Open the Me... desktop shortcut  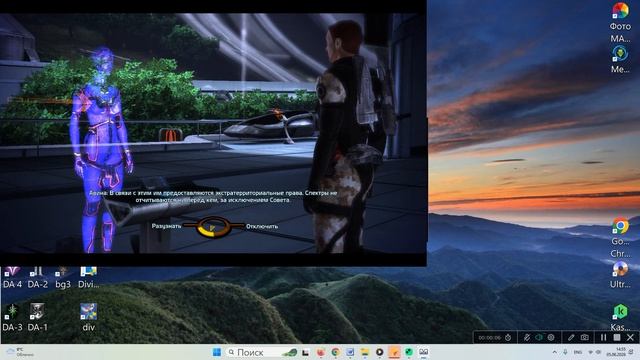tap(620, 60)
